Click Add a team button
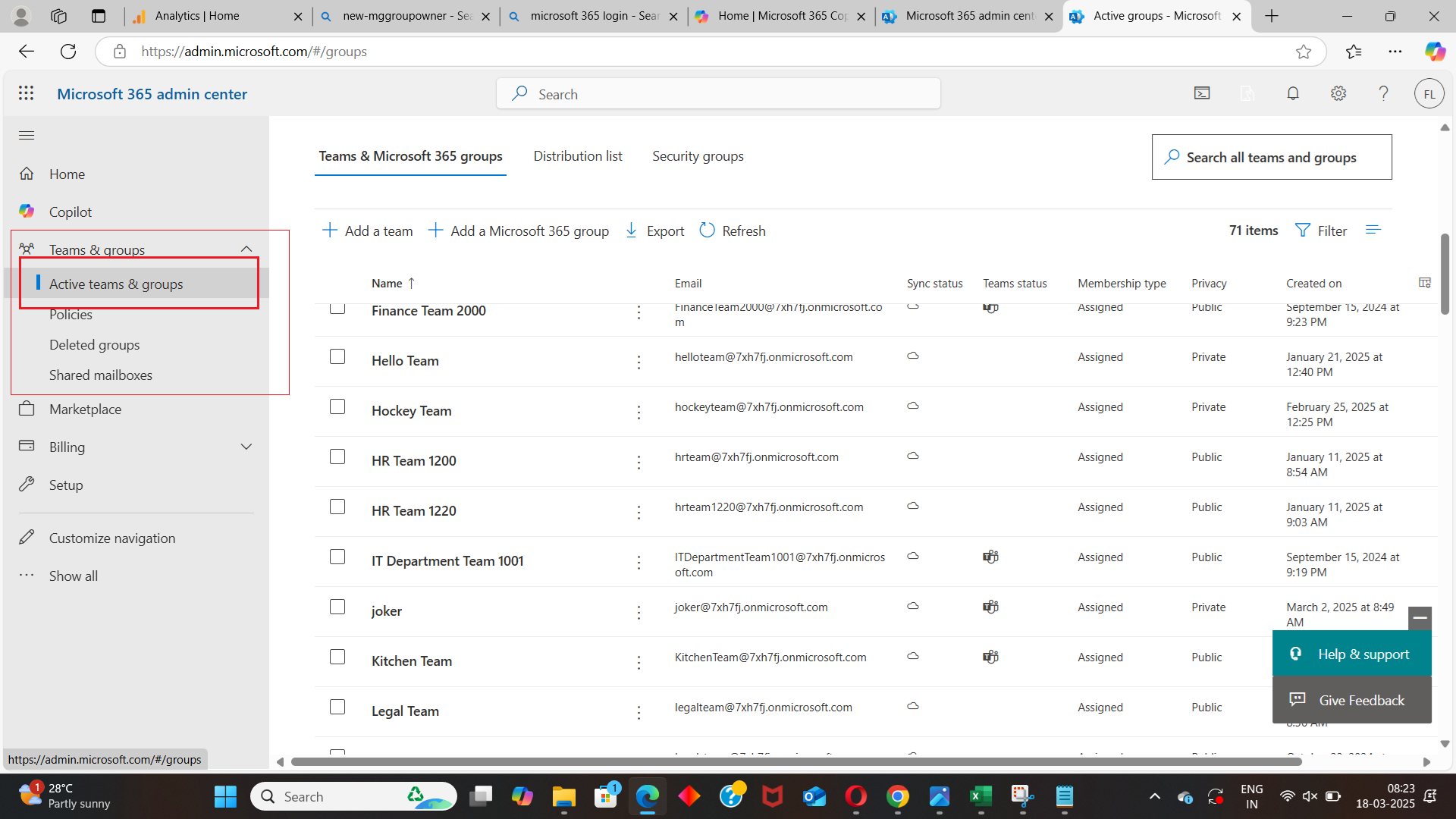The image size is (1456, 819). 368,231
